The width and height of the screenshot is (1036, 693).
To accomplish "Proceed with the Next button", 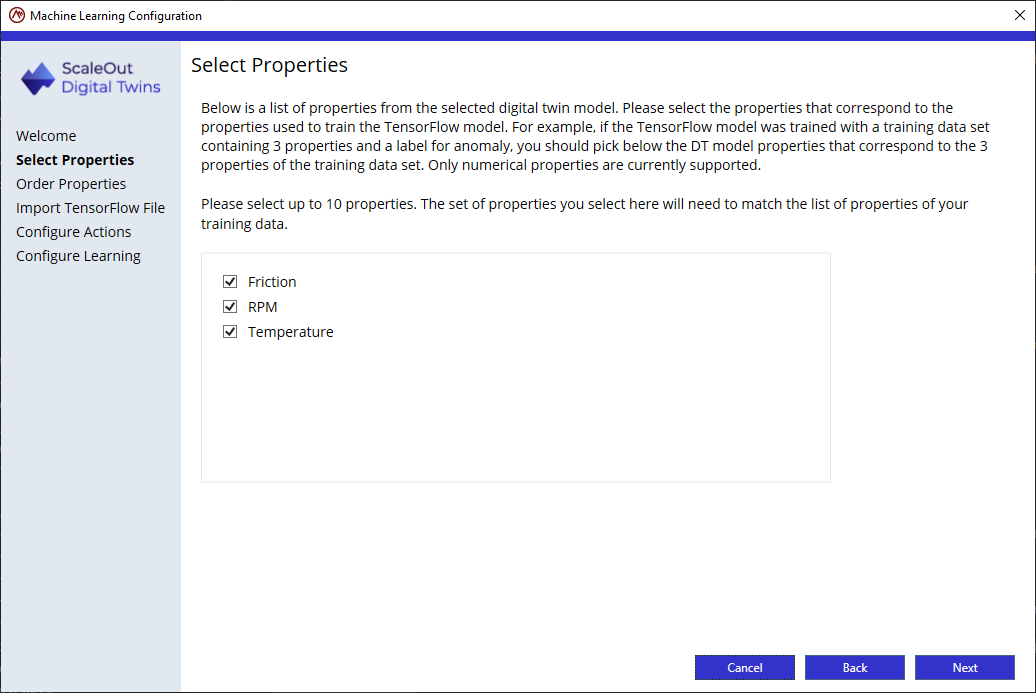I will point(965,667).
